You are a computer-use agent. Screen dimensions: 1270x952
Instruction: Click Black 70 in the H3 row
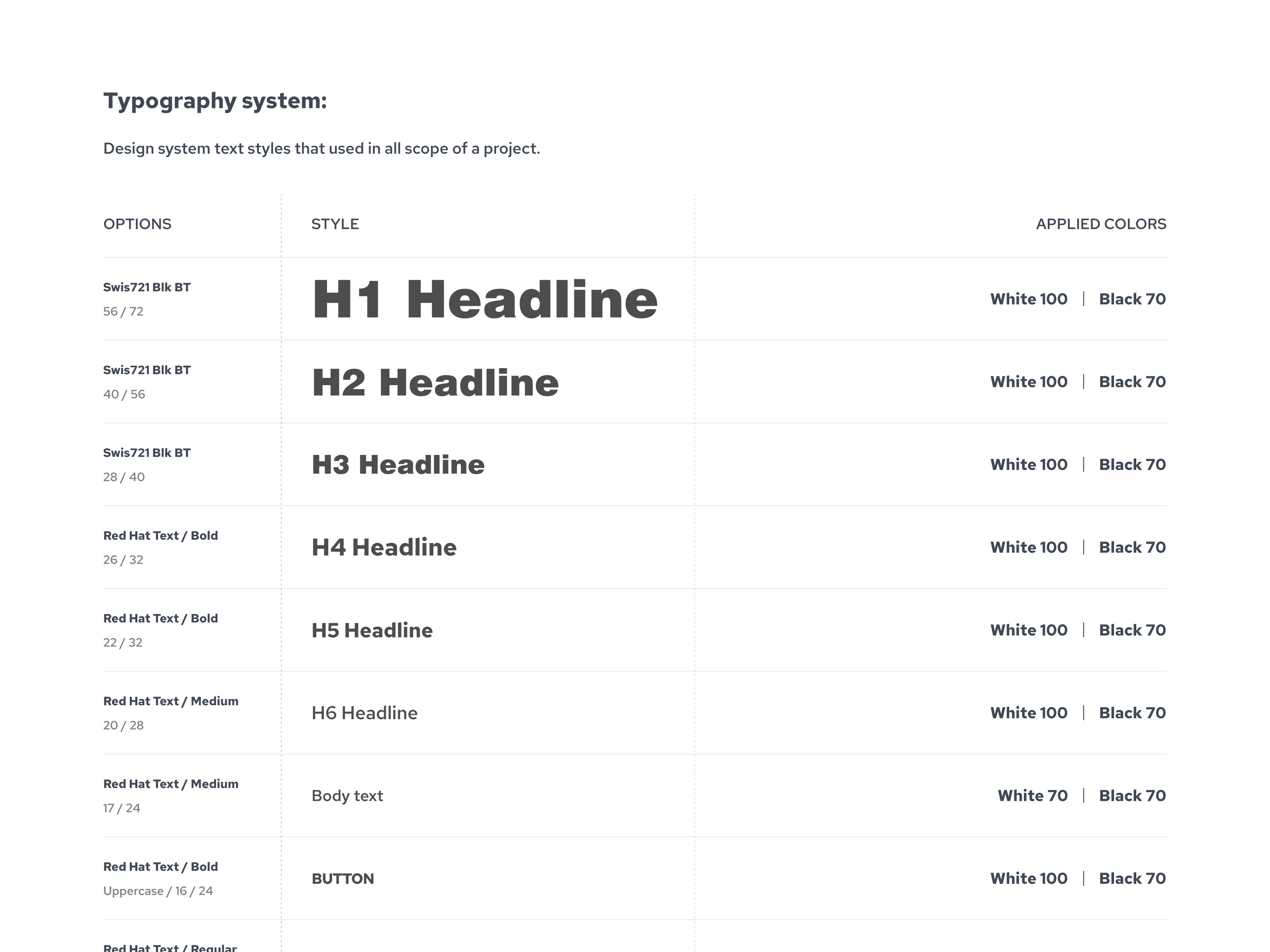[1131, 465]
